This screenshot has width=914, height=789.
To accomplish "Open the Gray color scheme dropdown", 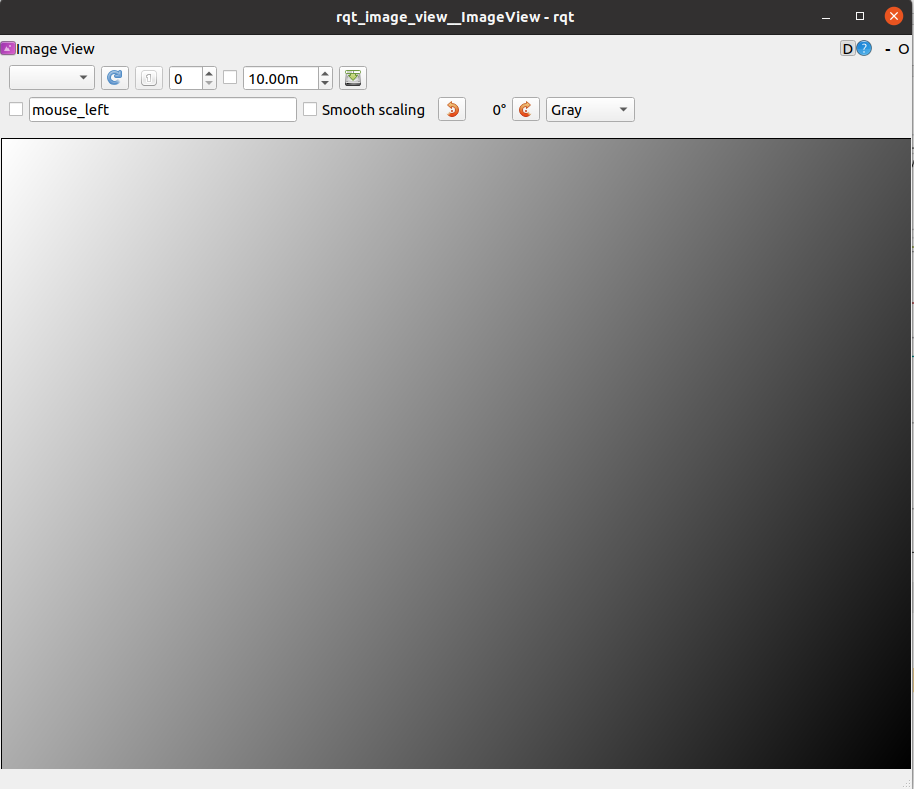I will tap(590, 110).
